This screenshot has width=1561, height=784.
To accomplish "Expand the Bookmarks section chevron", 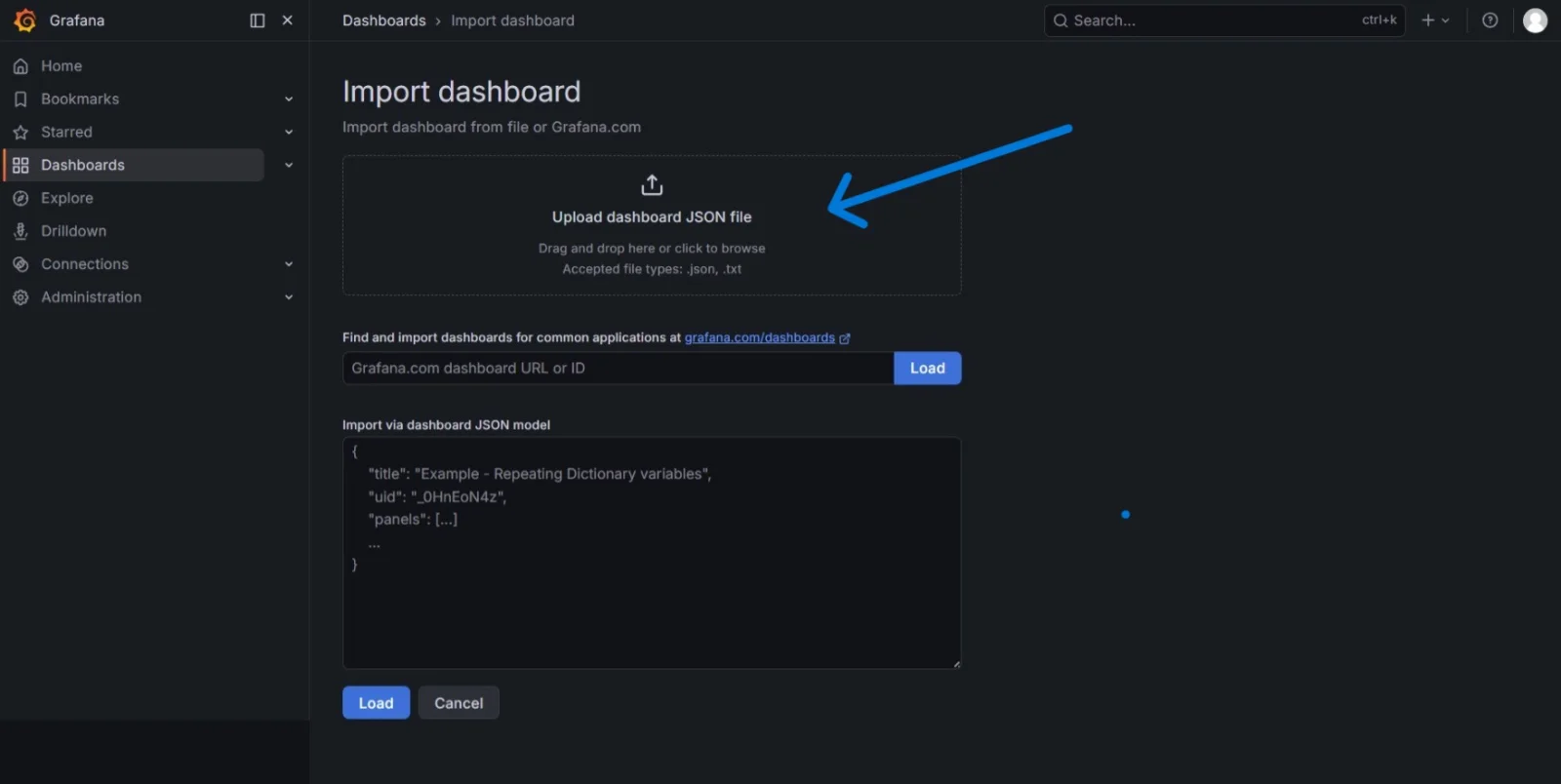I will click(289, 99).
